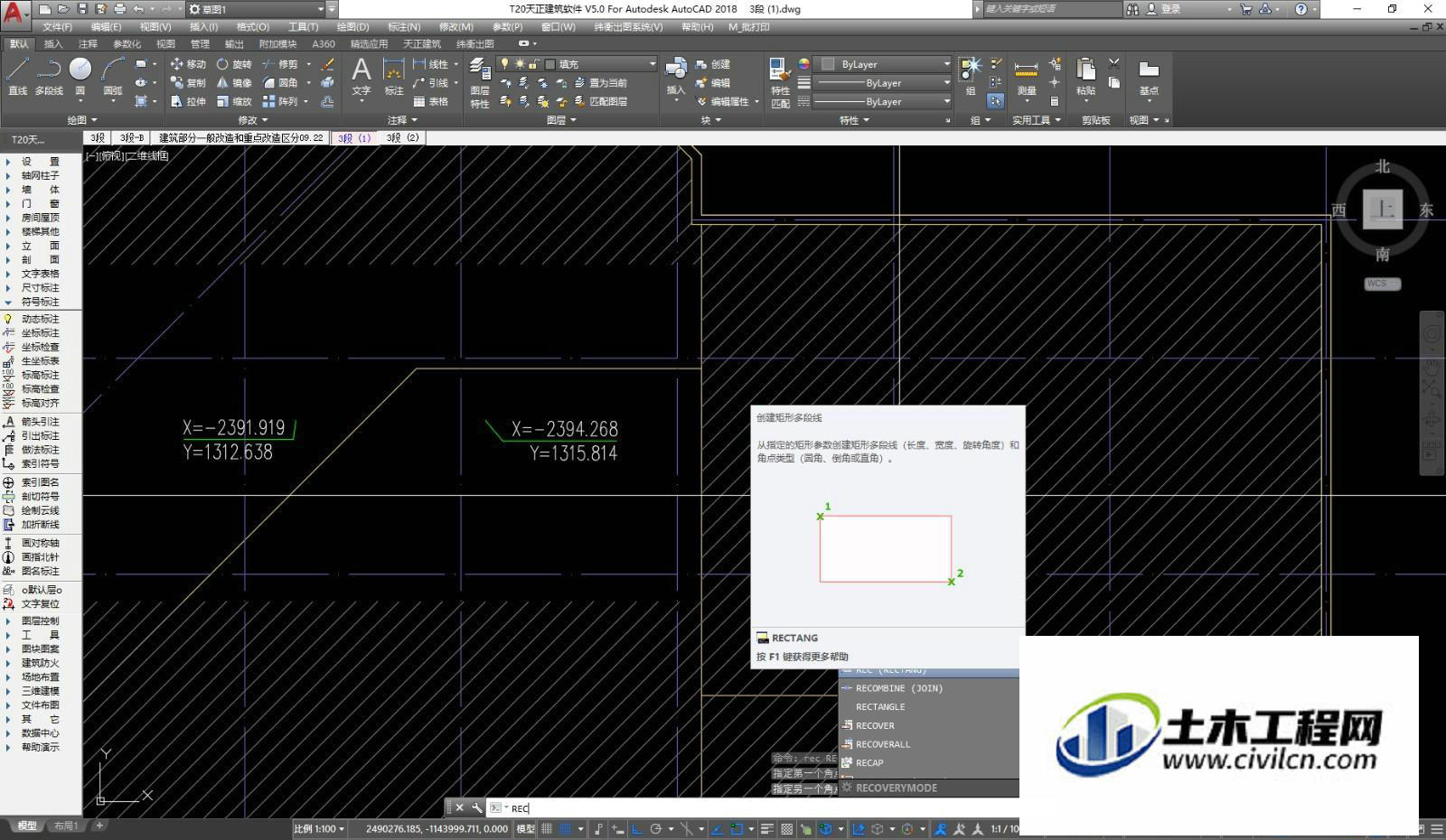Click the 创建 create block tool
The width and height of the screenshot is (1446, 840).
click(712, 64)
